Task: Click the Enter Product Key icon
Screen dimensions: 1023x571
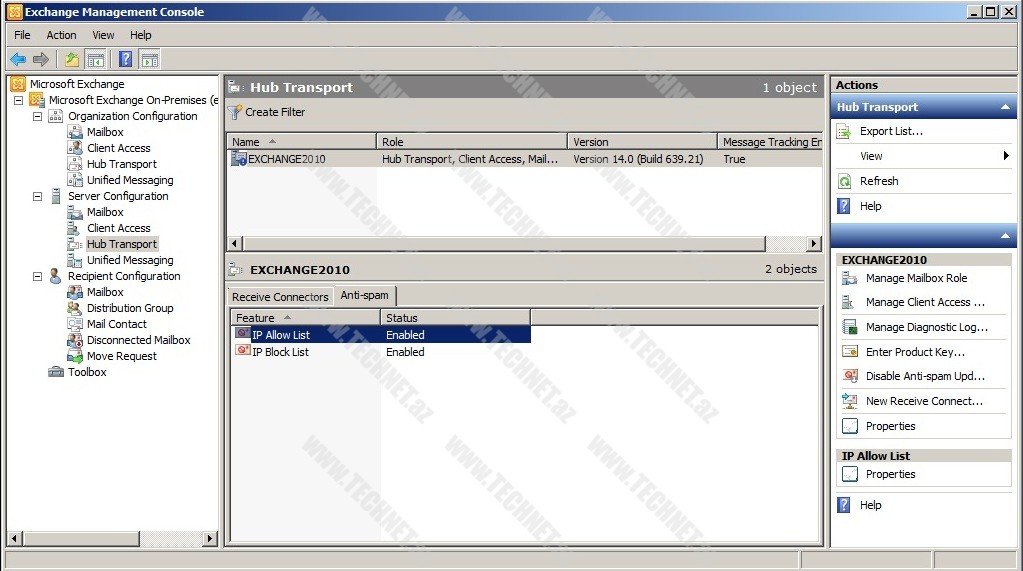Action: click(x=850, y=352)
